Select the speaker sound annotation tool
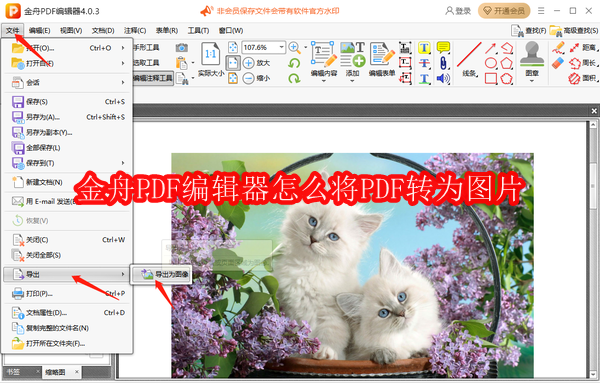The height and width of the screenshot is (383, 600). coord(443,79)
